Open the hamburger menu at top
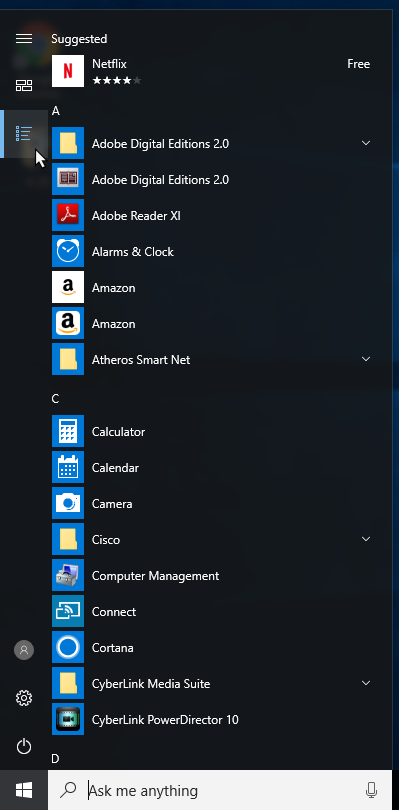 [24, 39]
